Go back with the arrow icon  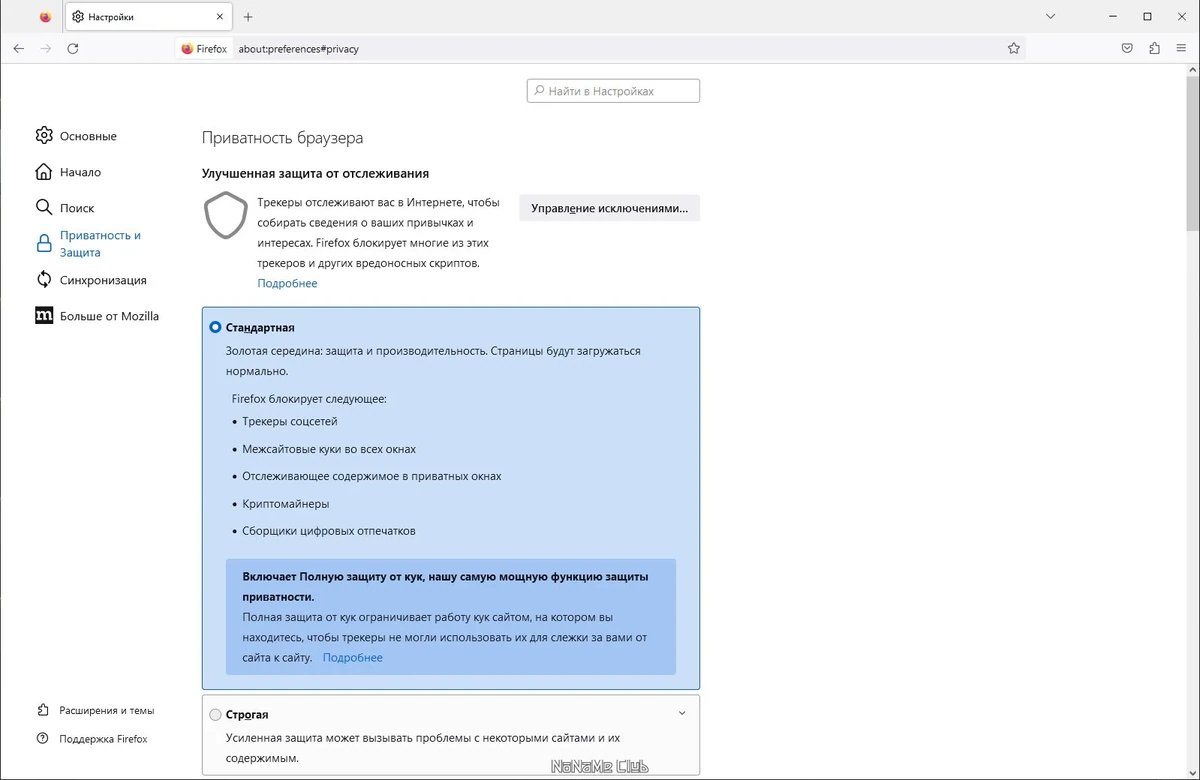[19, 48]
